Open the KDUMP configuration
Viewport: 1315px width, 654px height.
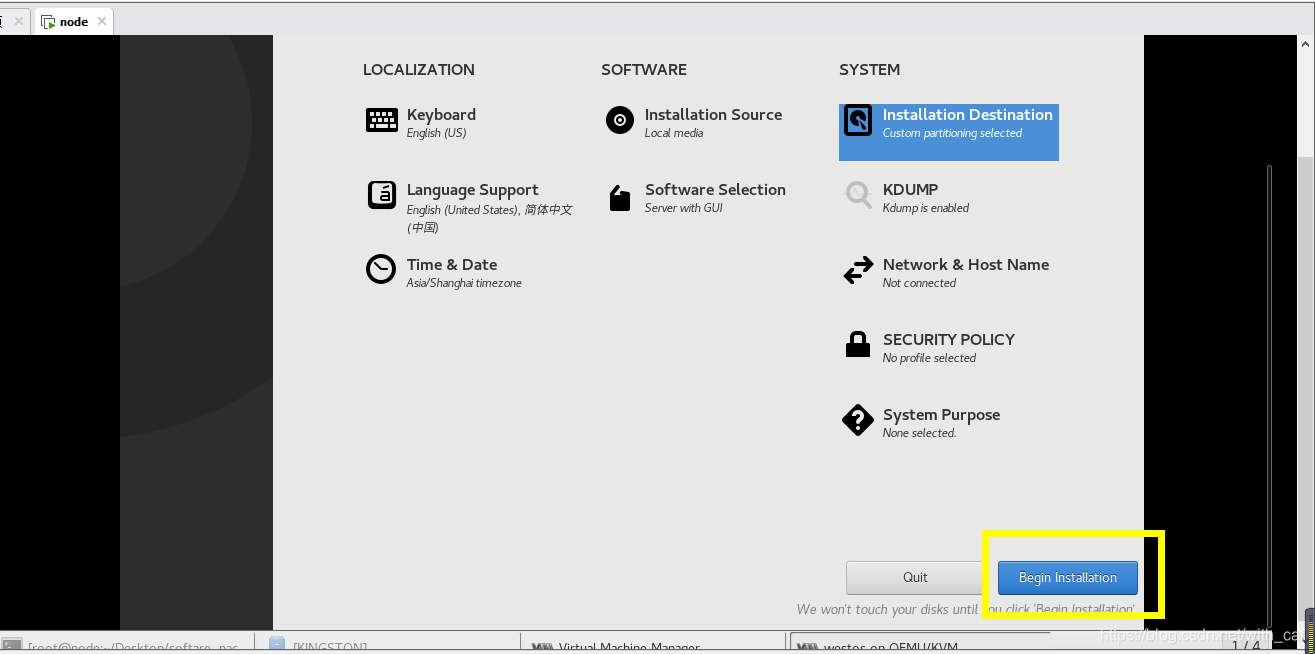point(906,197)
